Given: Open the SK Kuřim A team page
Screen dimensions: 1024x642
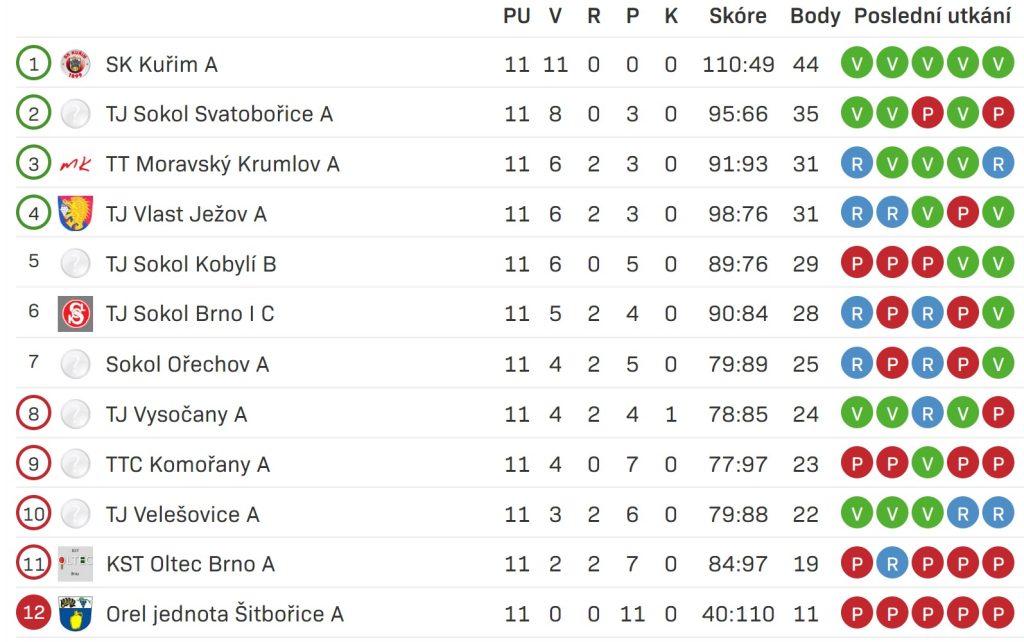Looking at the screenshot, I should (x=161, y=65).
